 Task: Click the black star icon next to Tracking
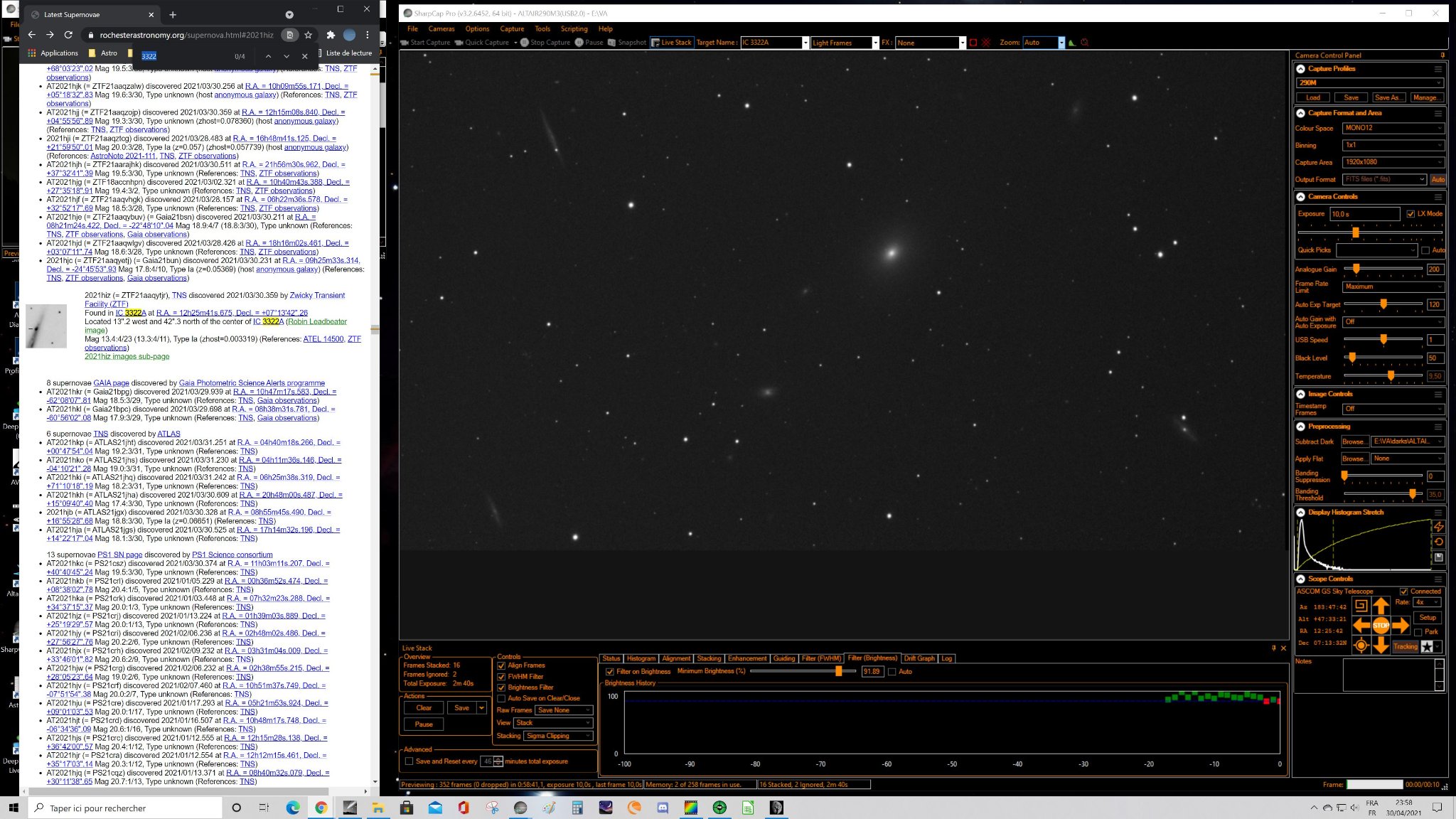[x=1427, y=646]
